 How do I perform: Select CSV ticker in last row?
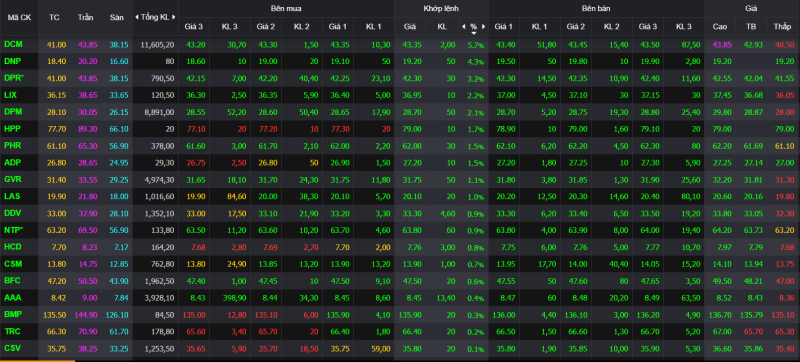[x=13, y=347]
